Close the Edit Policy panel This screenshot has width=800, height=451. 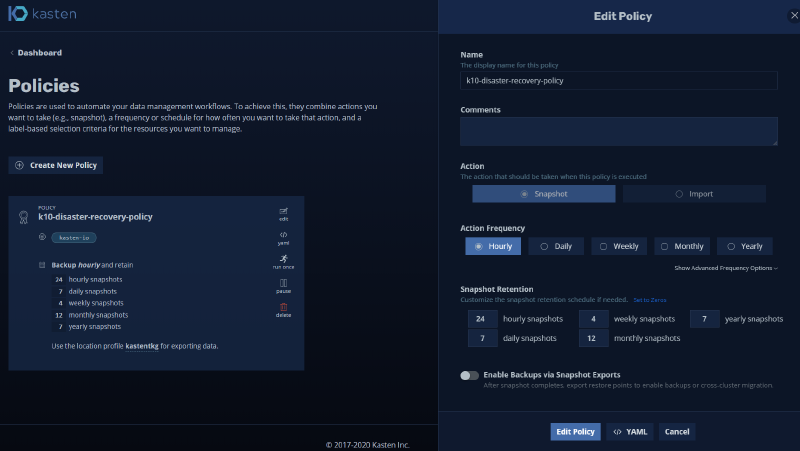pyautogui.click(x=794, y=16)
